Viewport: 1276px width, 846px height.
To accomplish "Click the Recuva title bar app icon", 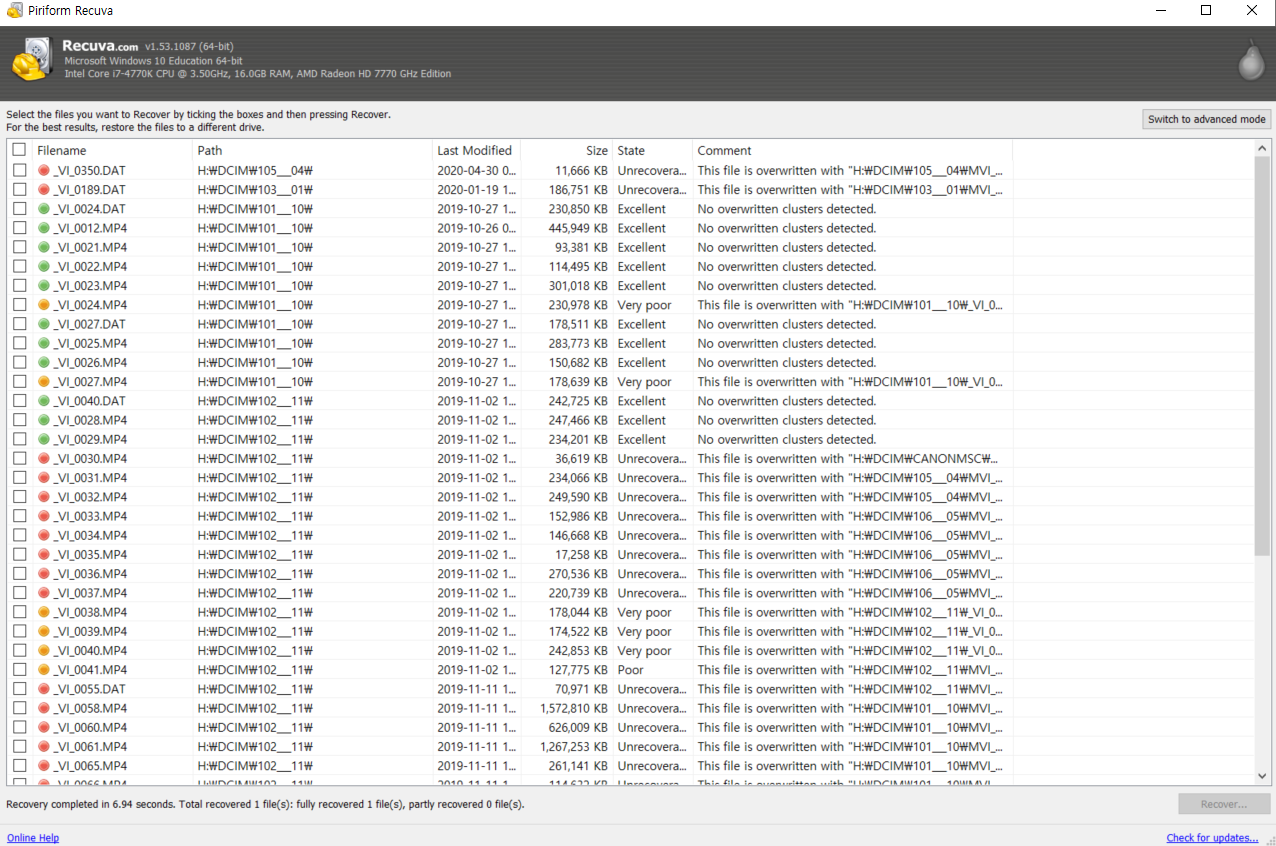I will [14, 11].
